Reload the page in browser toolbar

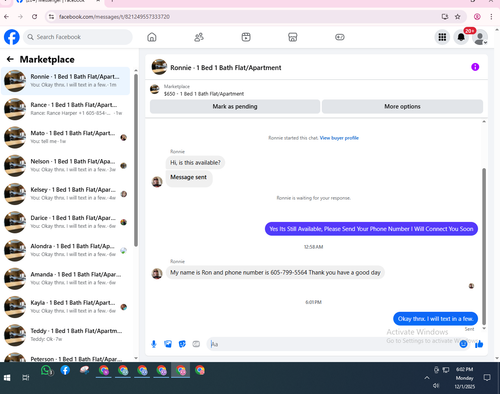click(x=34, y=17)
